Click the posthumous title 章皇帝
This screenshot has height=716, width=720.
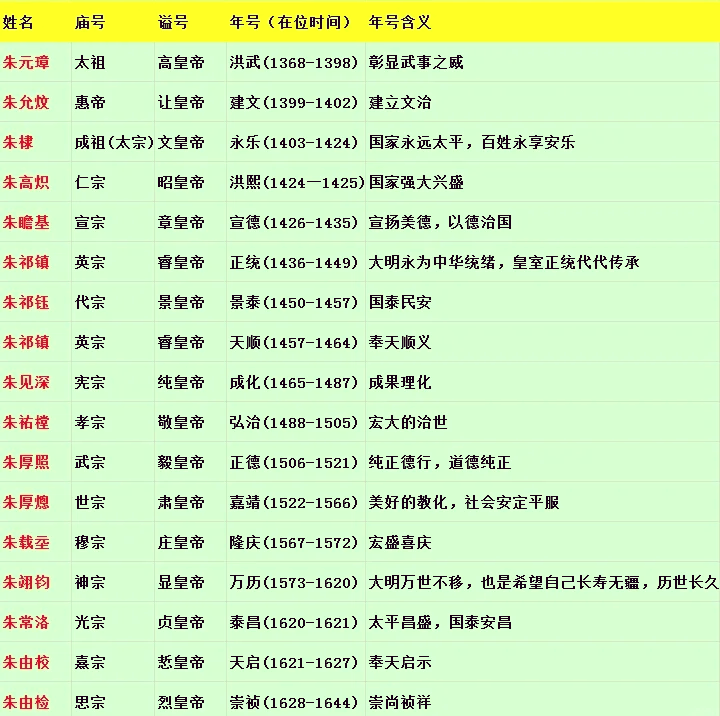click(181, 222)
